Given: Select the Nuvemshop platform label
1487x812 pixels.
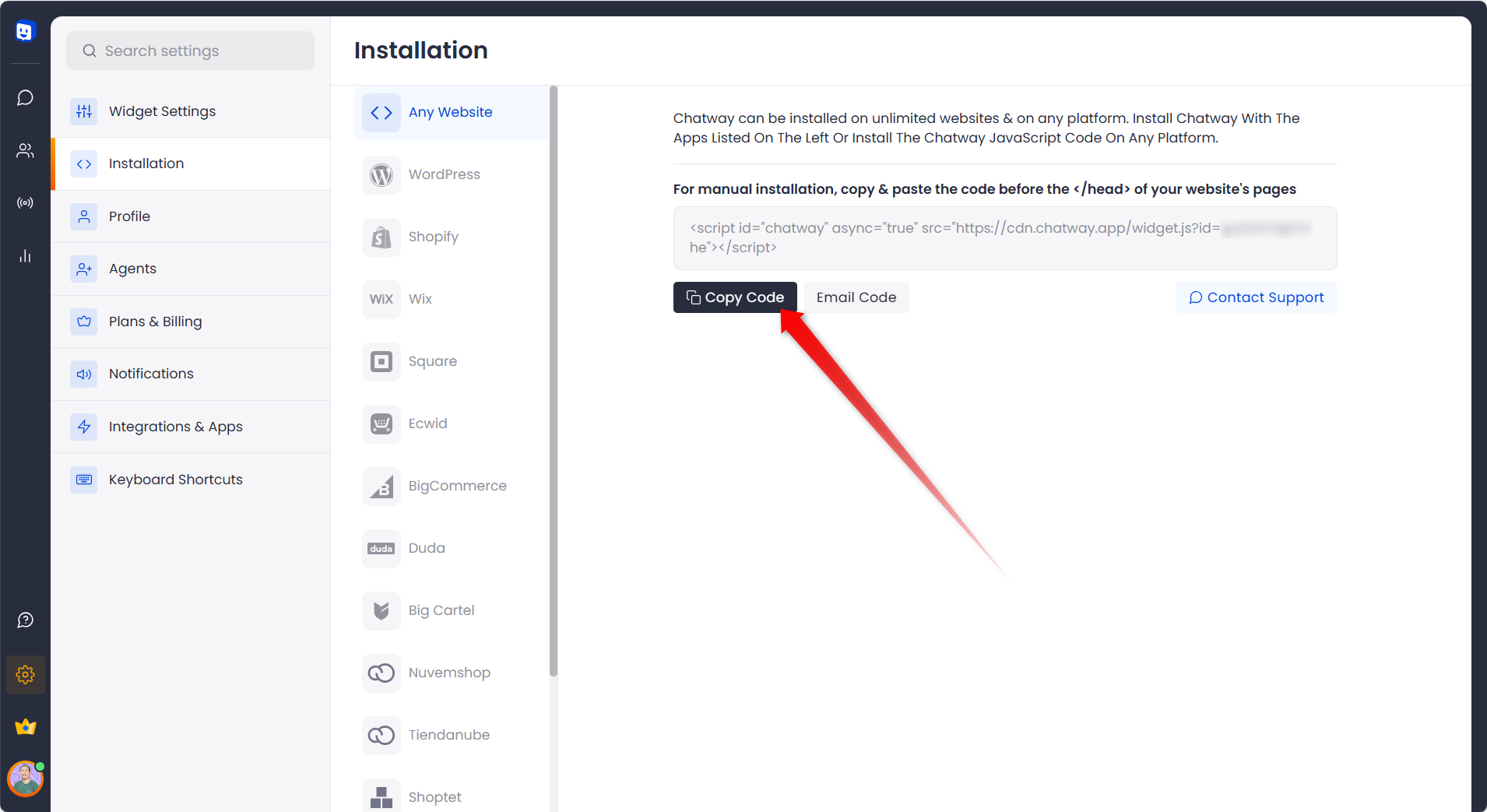Looking at the screenshot, I should (449, 673).
